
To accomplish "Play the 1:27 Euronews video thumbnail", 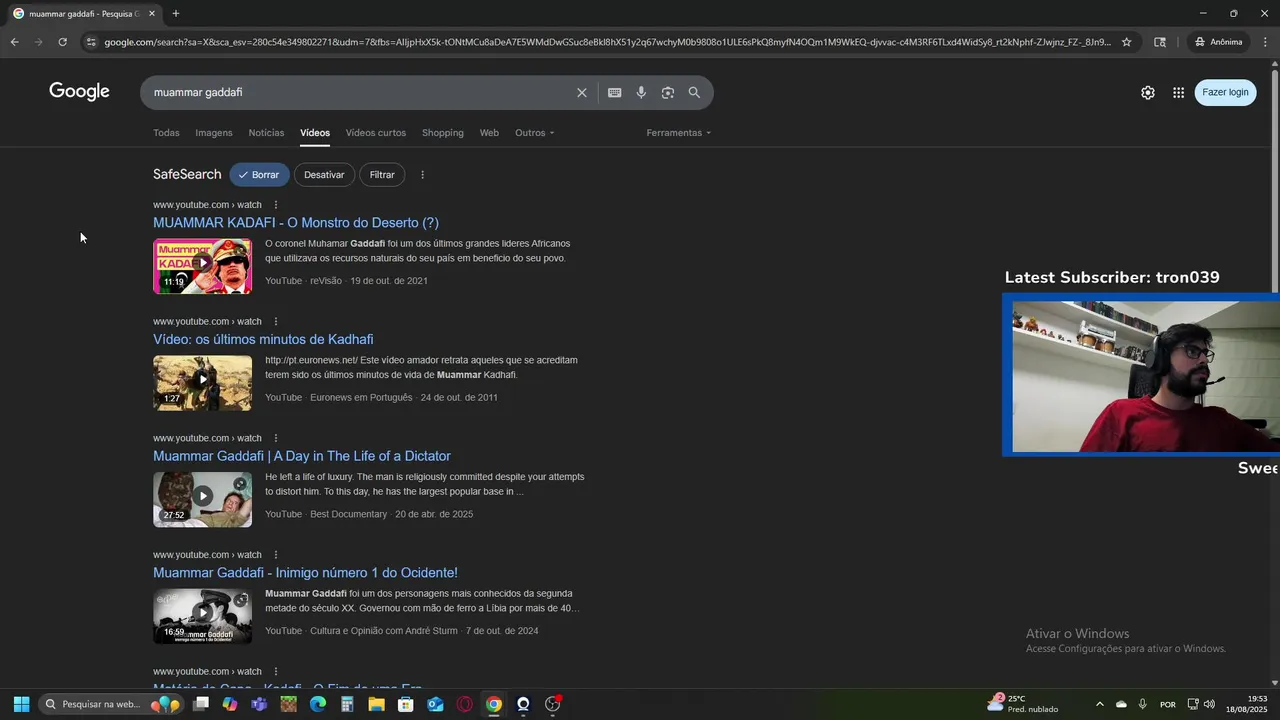I will tap(202, 383).
